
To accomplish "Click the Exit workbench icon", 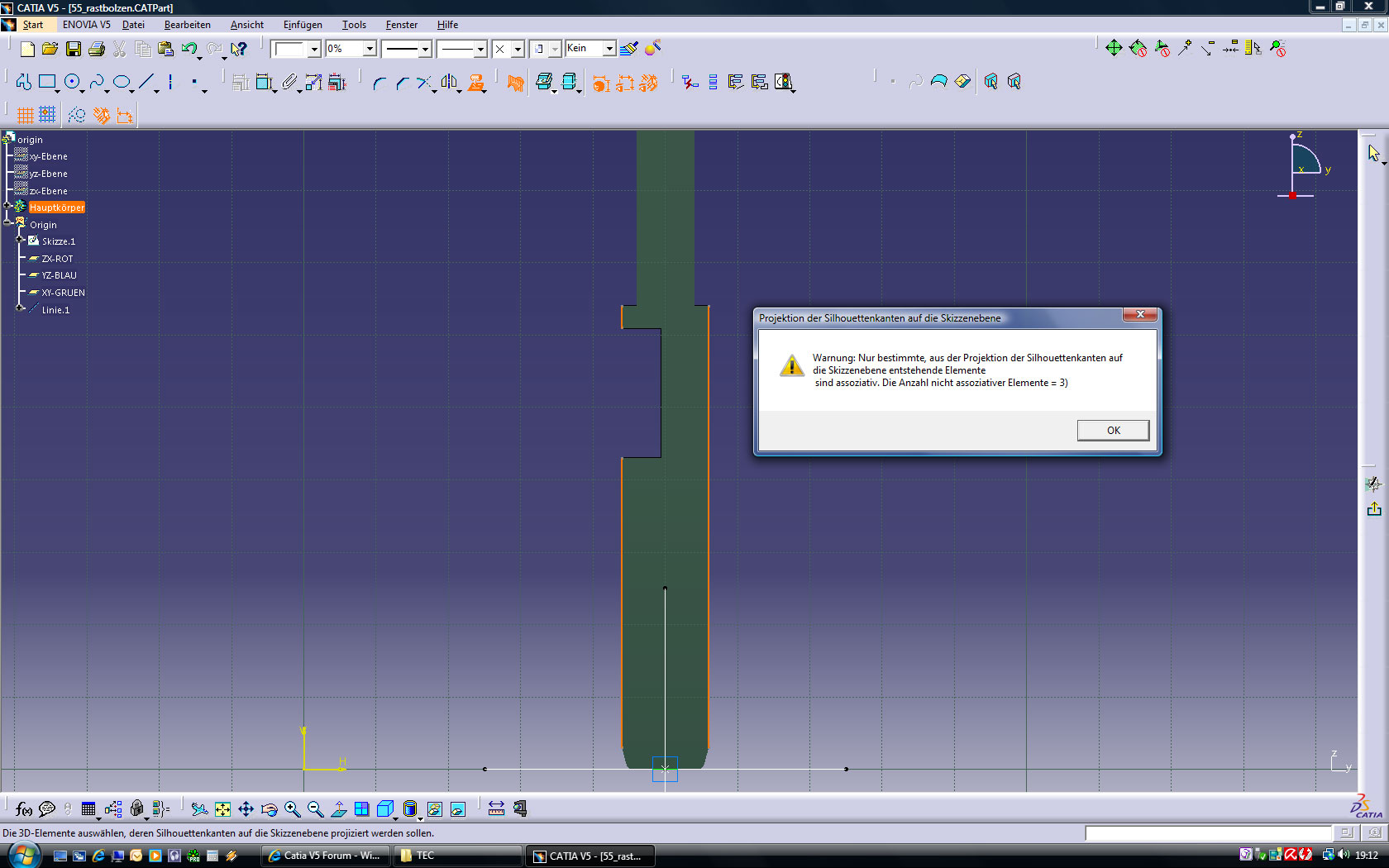I will 1374,508.
